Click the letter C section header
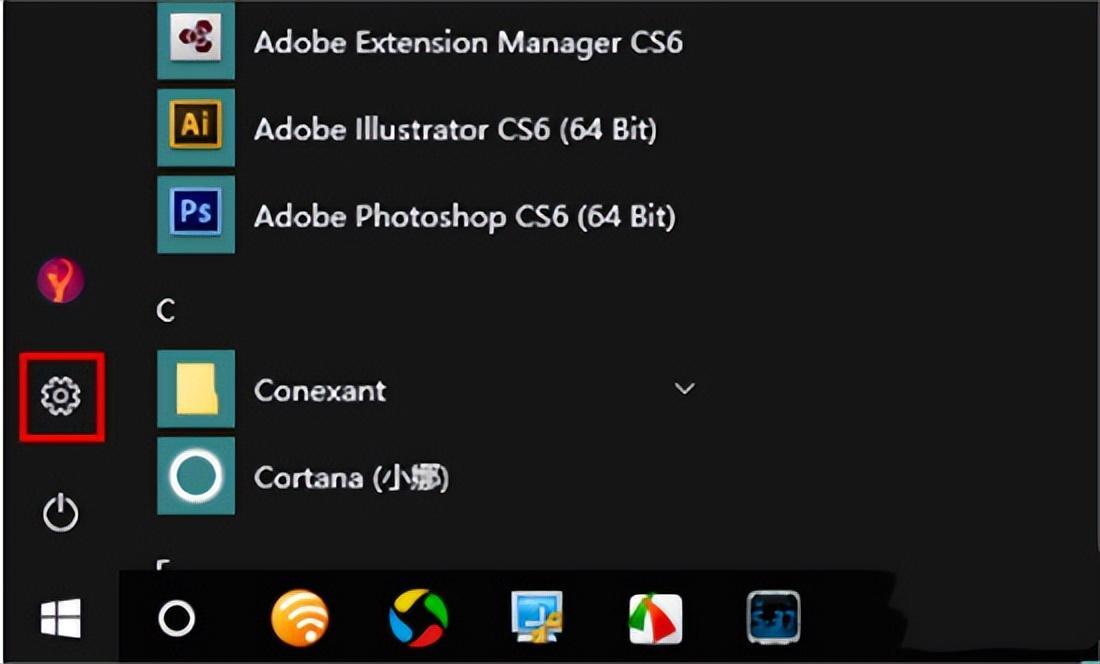The image size is (1100, 664). [166, 311]
